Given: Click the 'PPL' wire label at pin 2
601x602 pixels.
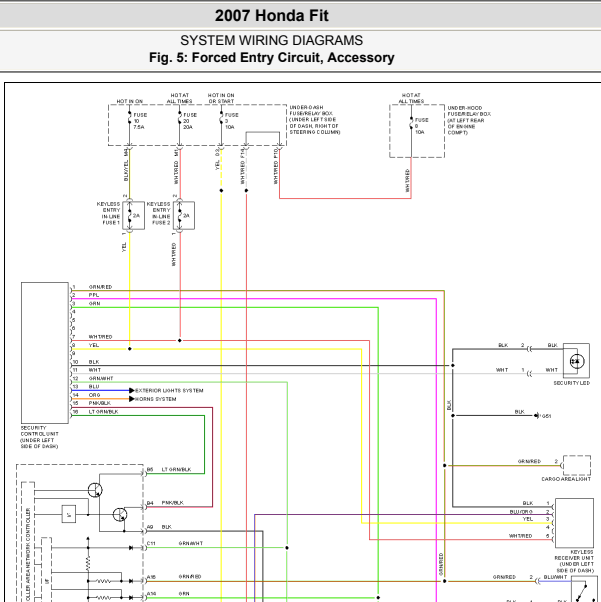Looking at the screenshot, I should coord(94,295).
